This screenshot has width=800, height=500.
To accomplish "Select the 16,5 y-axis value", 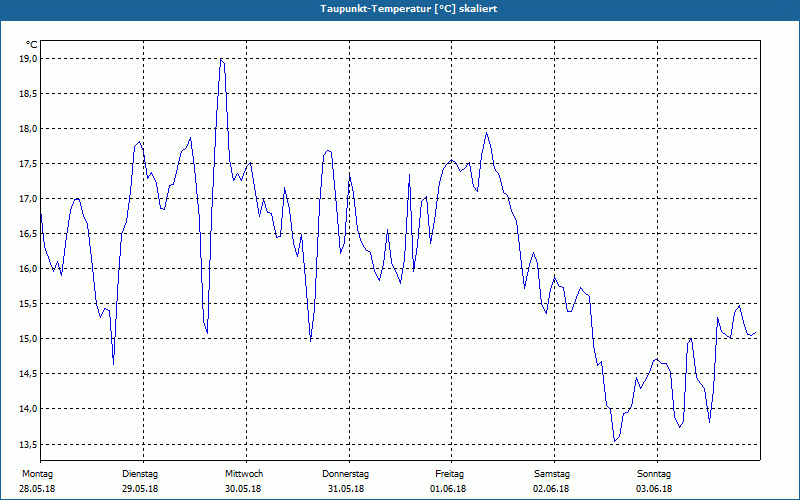I will point(29,234).
